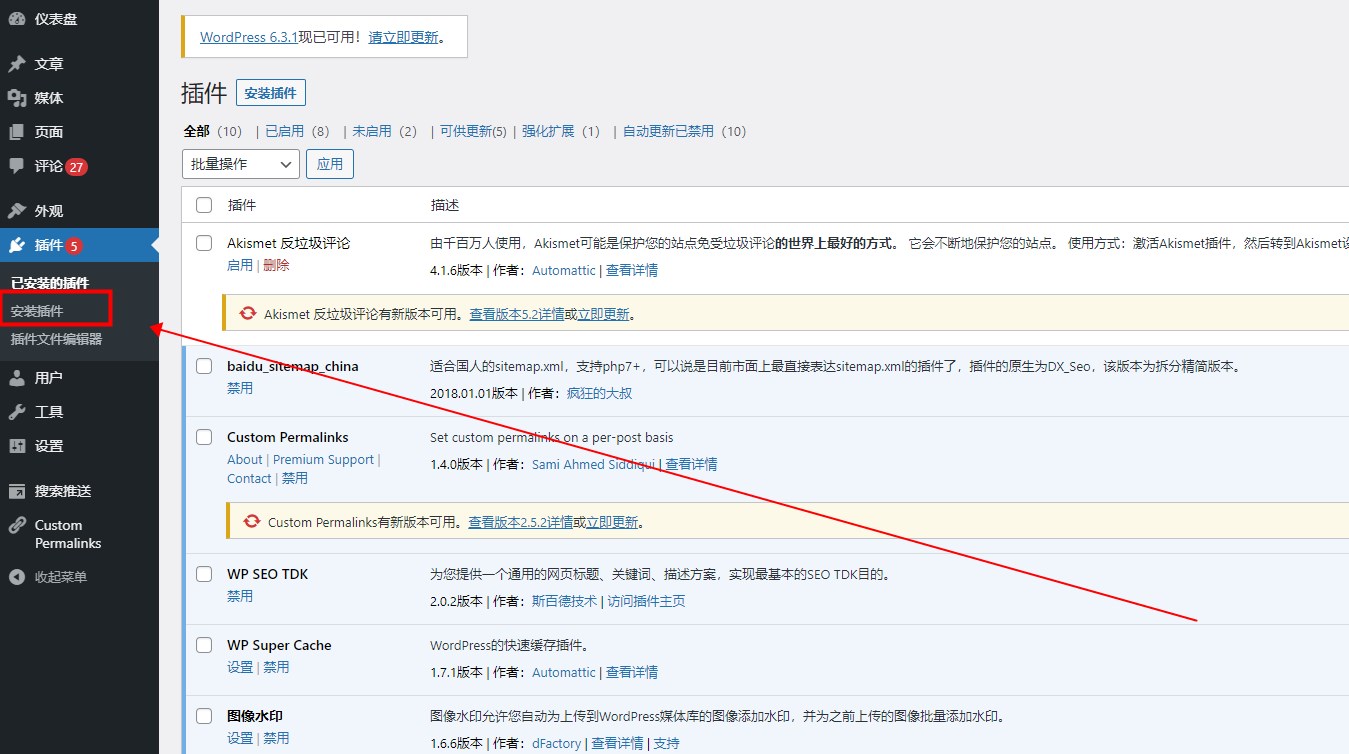The width and height of the screenshot is (1349, 754).
Task: Click the update icon in Akismet notice
Action: [x=248, y=313]
